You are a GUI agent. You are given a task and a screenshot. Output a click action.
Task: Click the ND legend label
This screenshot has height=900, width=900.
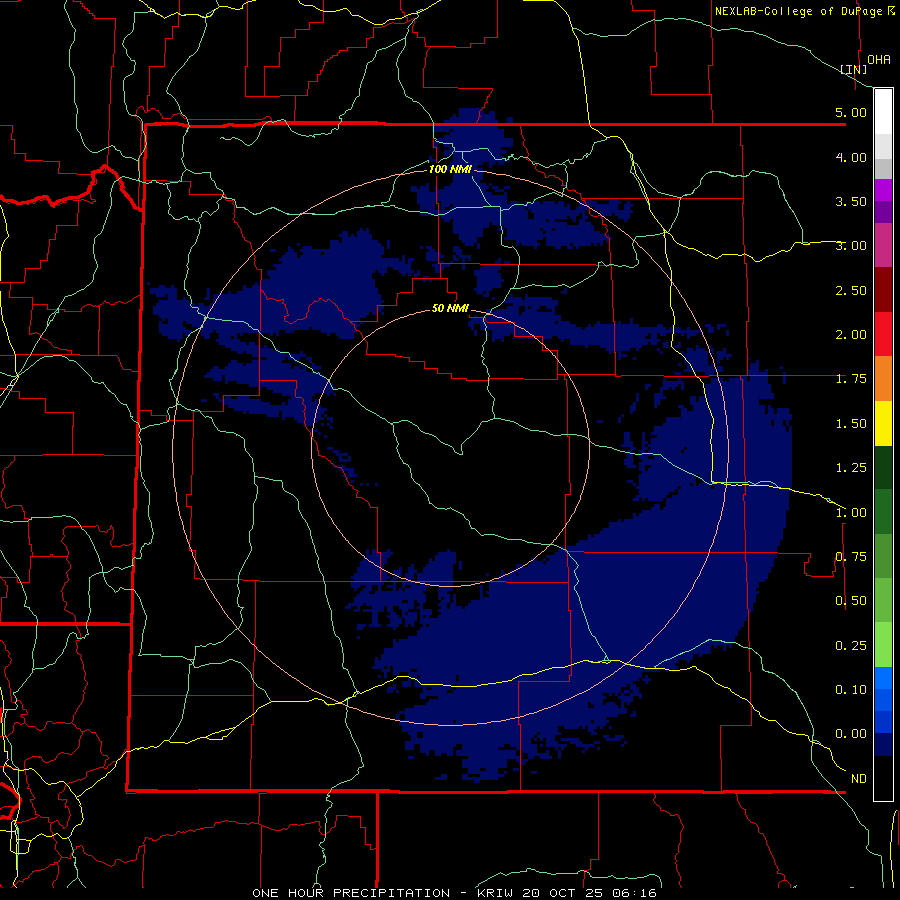pos(859,779)
